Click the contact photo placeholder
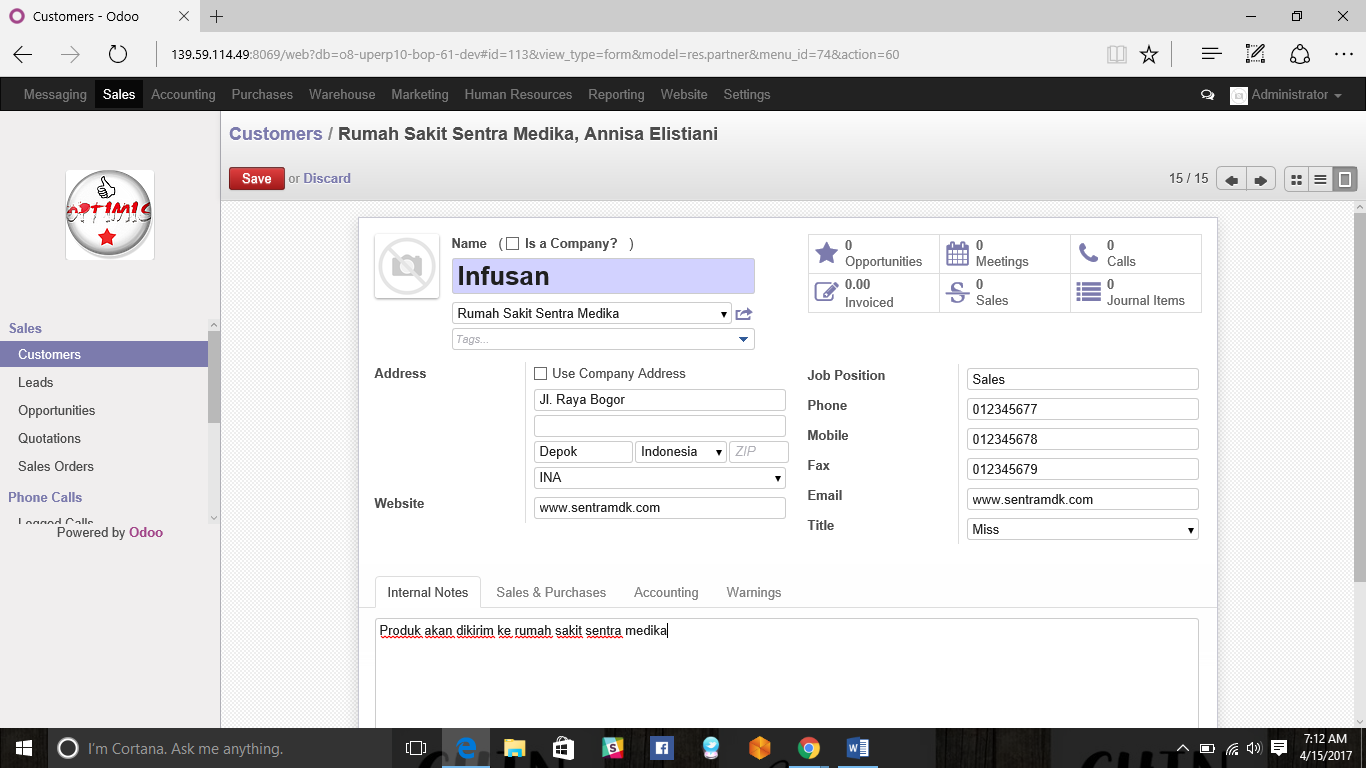This screenshot has height=768, width=1366. point(407,266)
